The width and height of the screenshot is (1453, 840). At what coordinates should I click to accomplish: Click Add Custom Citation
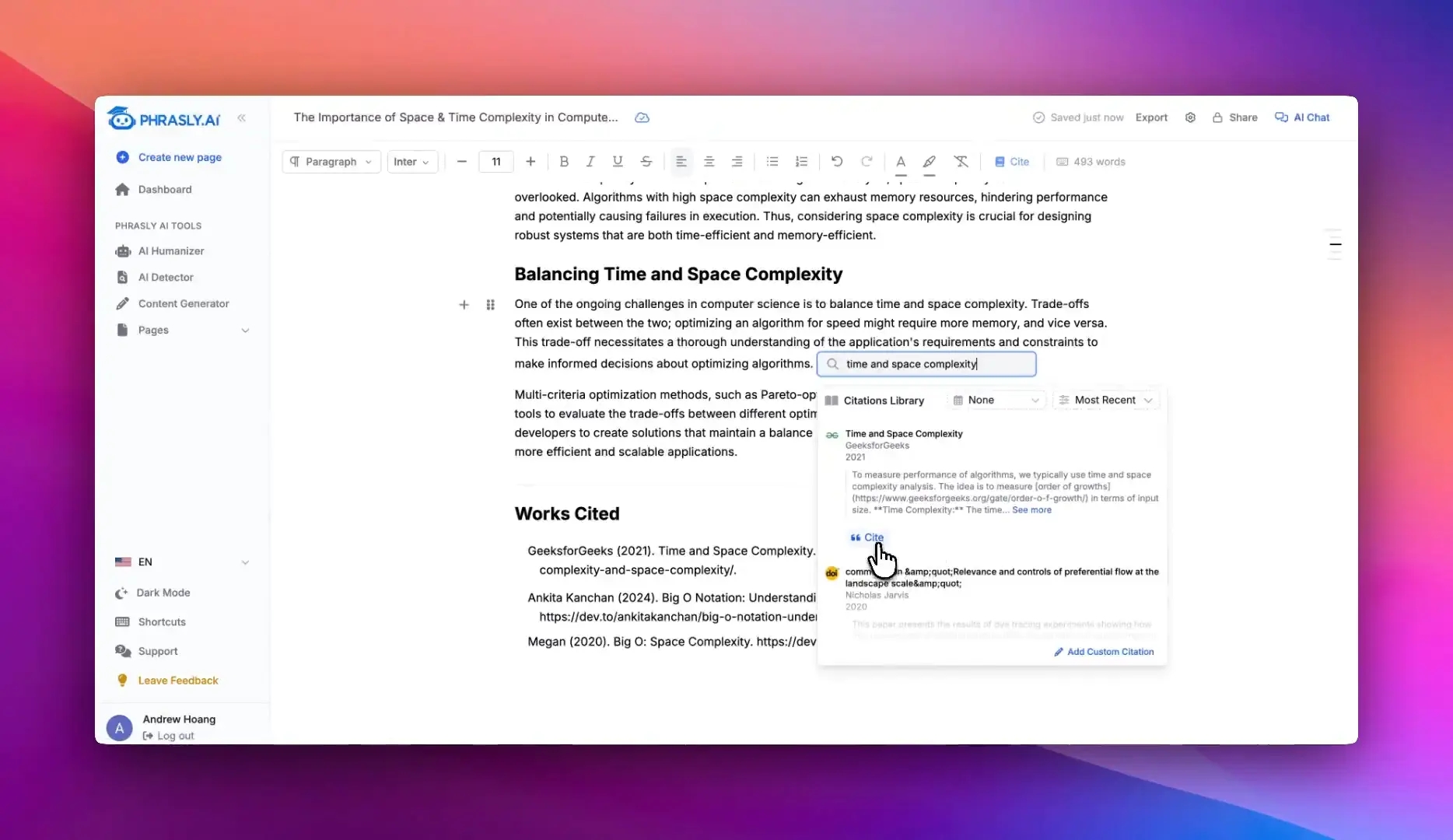1104,652
